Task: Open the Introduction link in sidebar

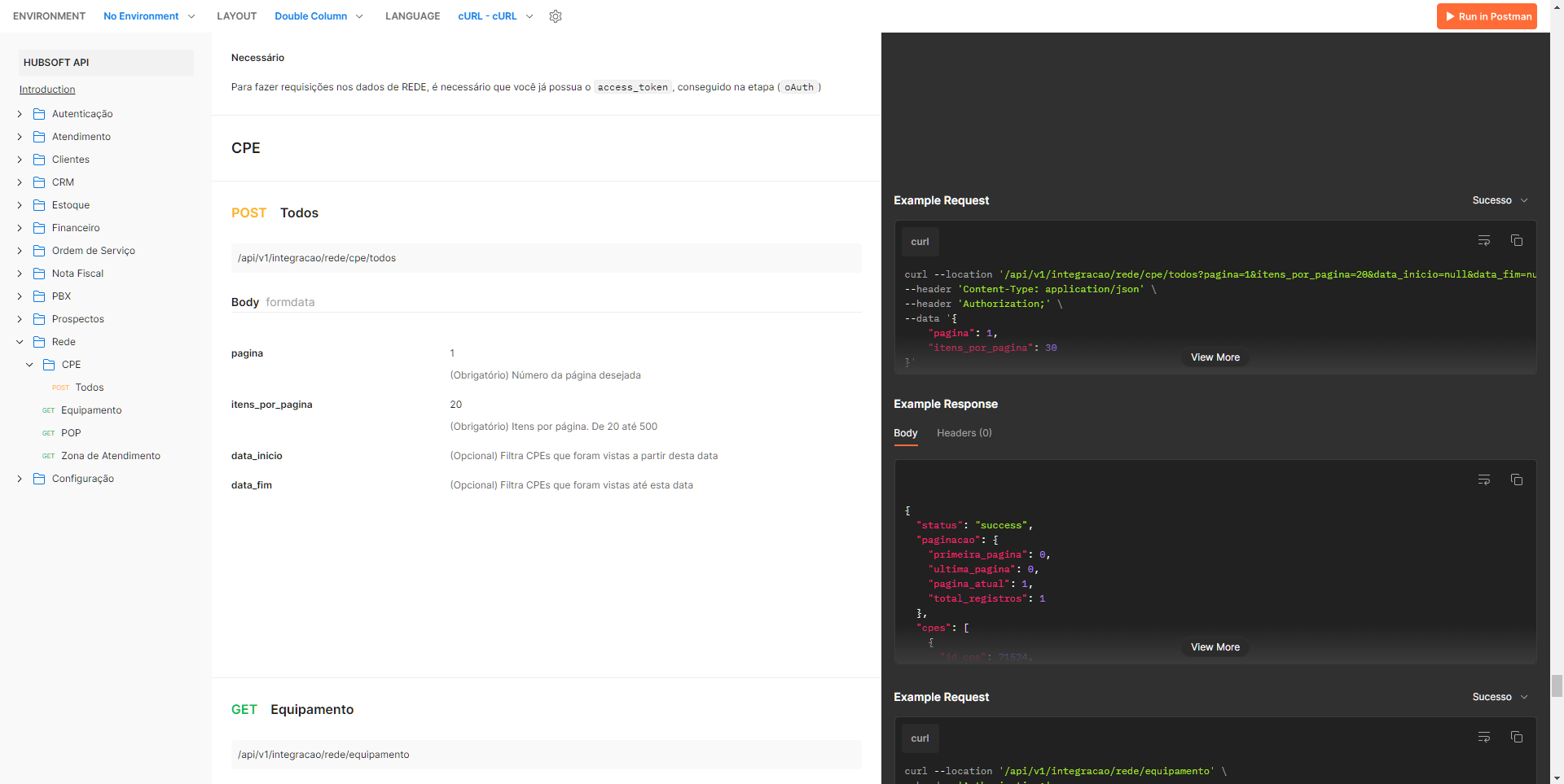Action: click(x=47, y=90)
